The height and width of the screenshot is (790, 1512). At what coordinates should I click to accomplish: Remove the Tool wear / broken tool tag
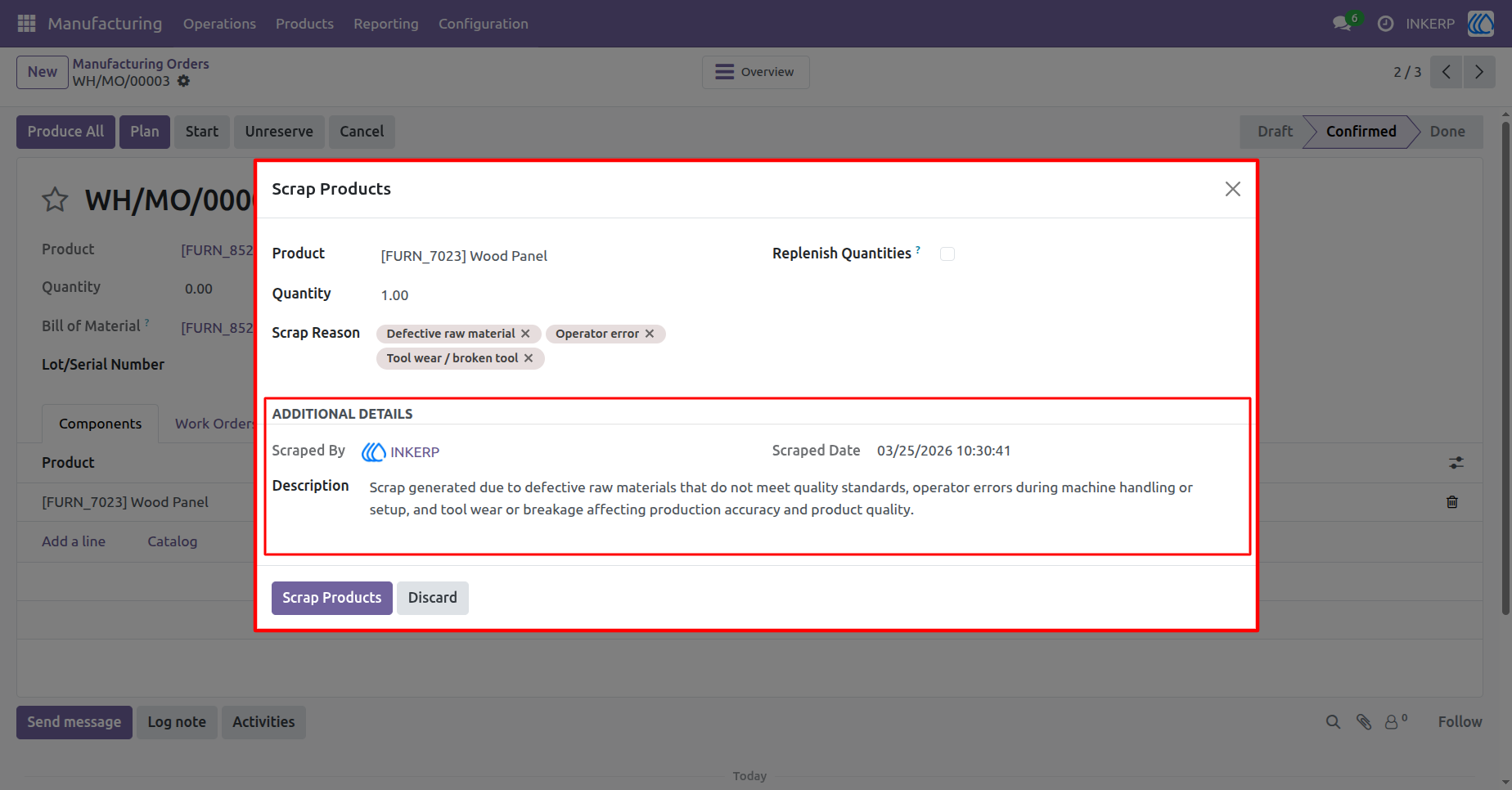[529, 358]
